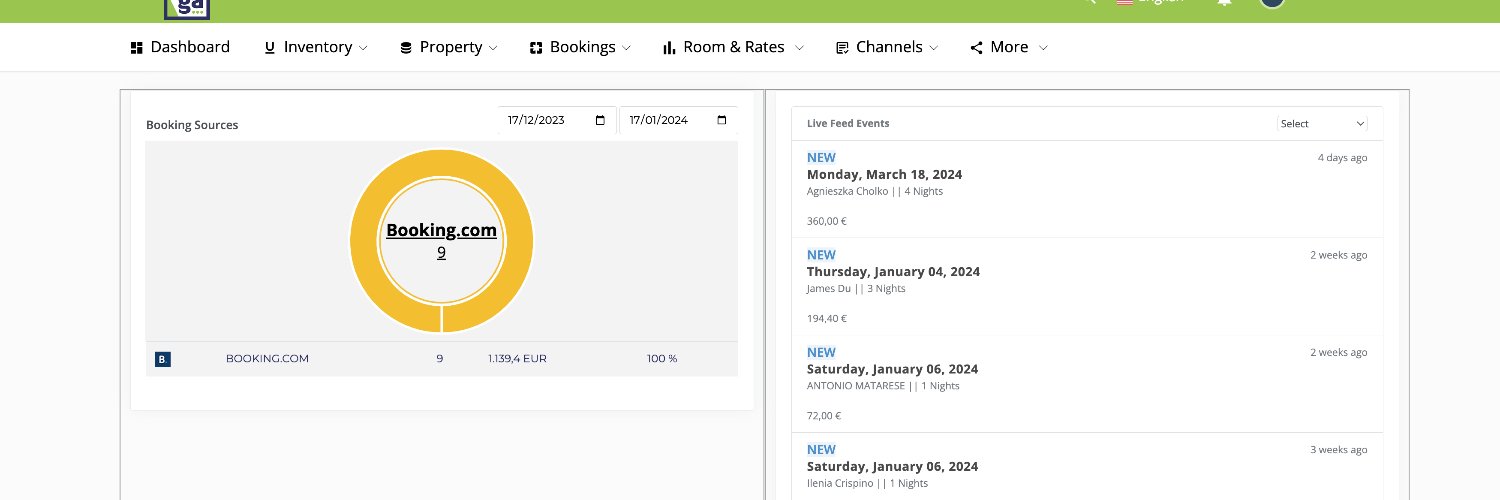Open the Channels menu label
Viewport: 1500px width, 500px height.
(889, 47)
